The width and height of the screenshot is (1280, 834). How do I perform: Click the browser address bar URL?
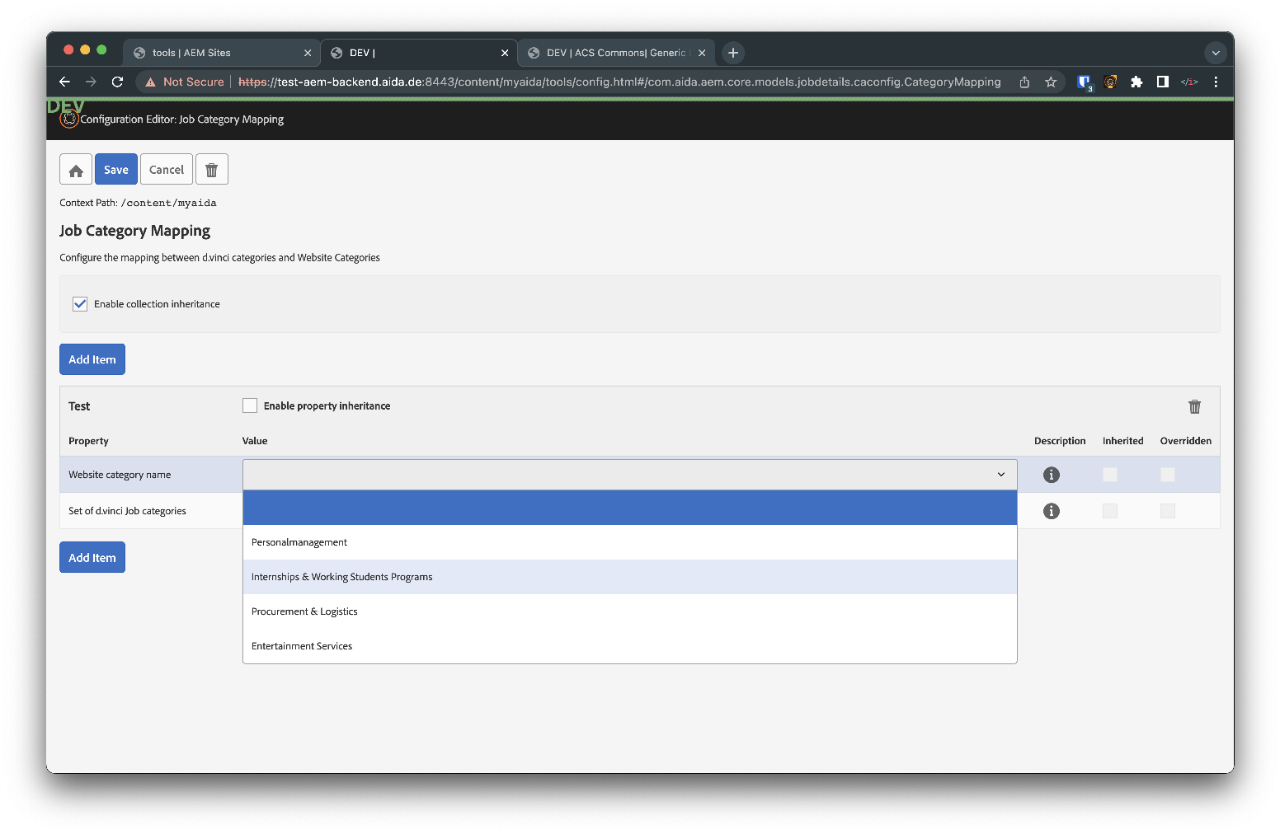pos(618,82)
